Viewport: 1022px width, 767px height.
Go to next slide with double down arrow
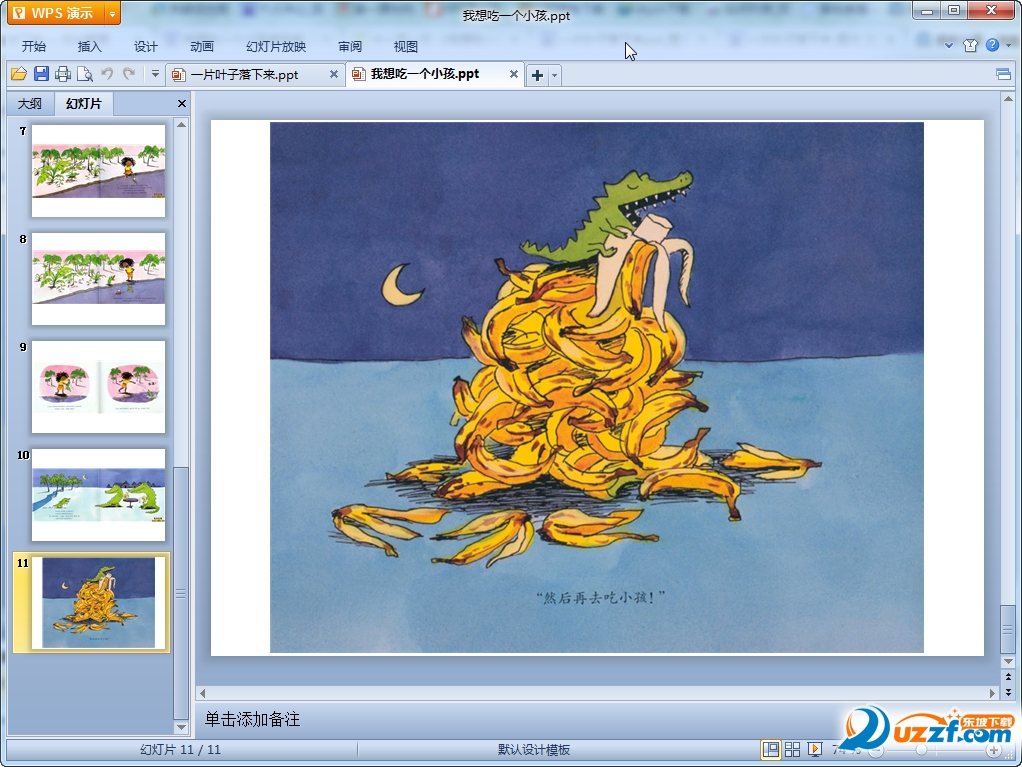pyautogui.click(x=1008, y=692)
